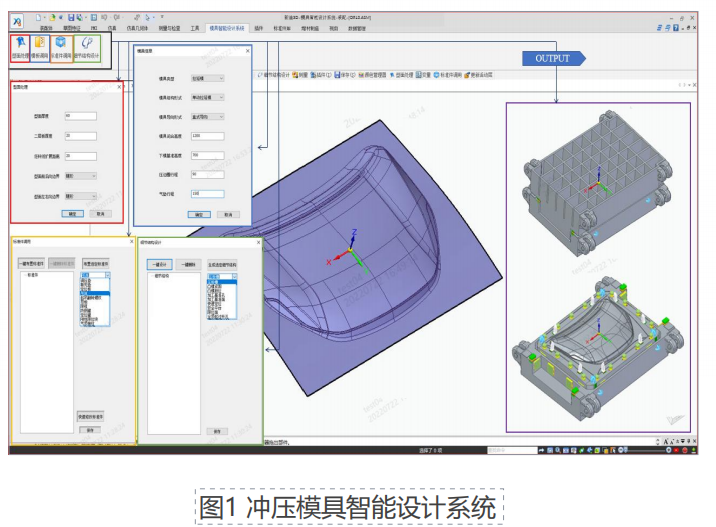Select 标准件 root node in tree
716x527 pixels.
click(33, 273)
